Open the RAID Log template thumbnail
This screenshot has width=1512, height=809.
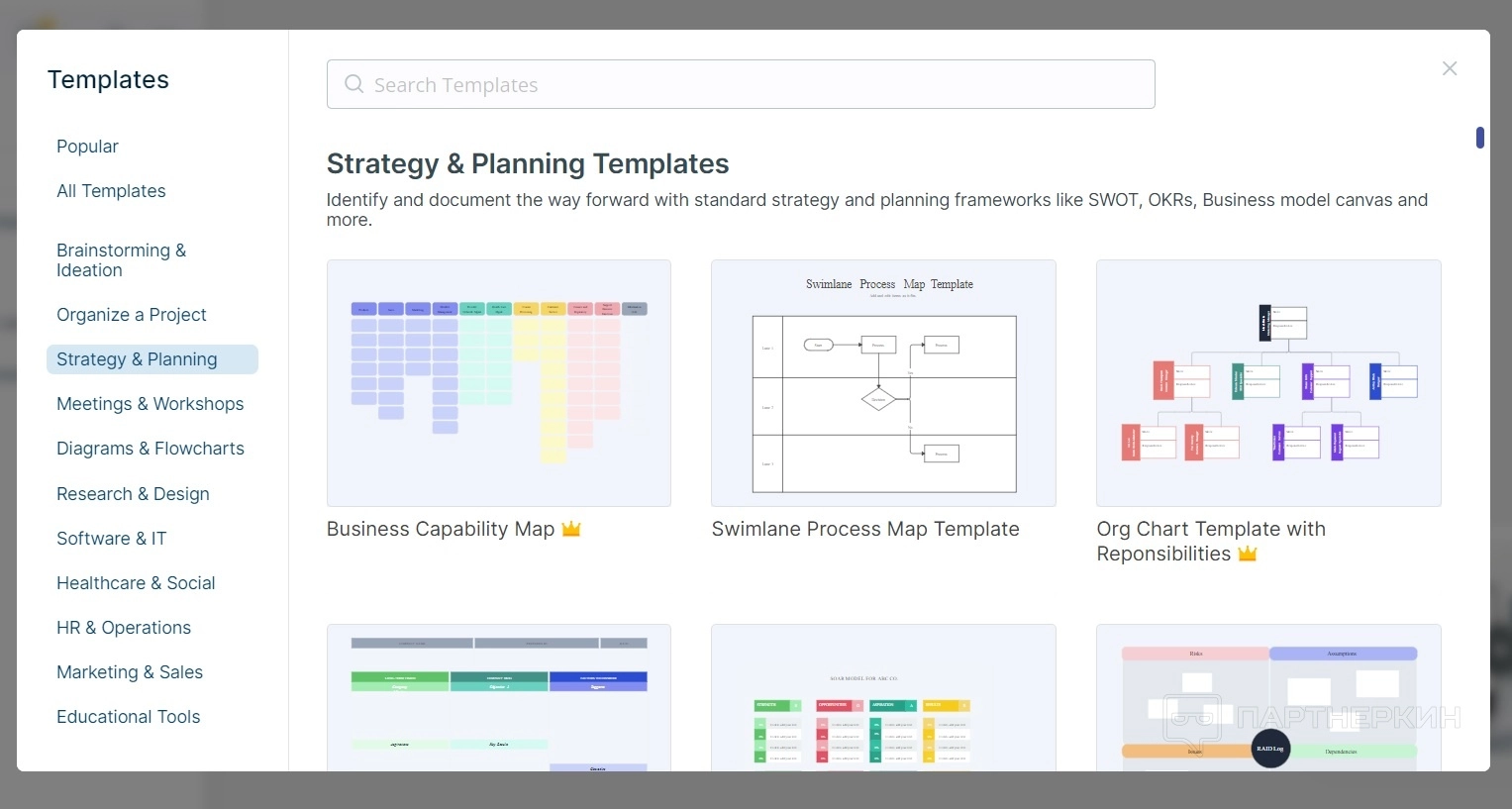[1268, 698]
